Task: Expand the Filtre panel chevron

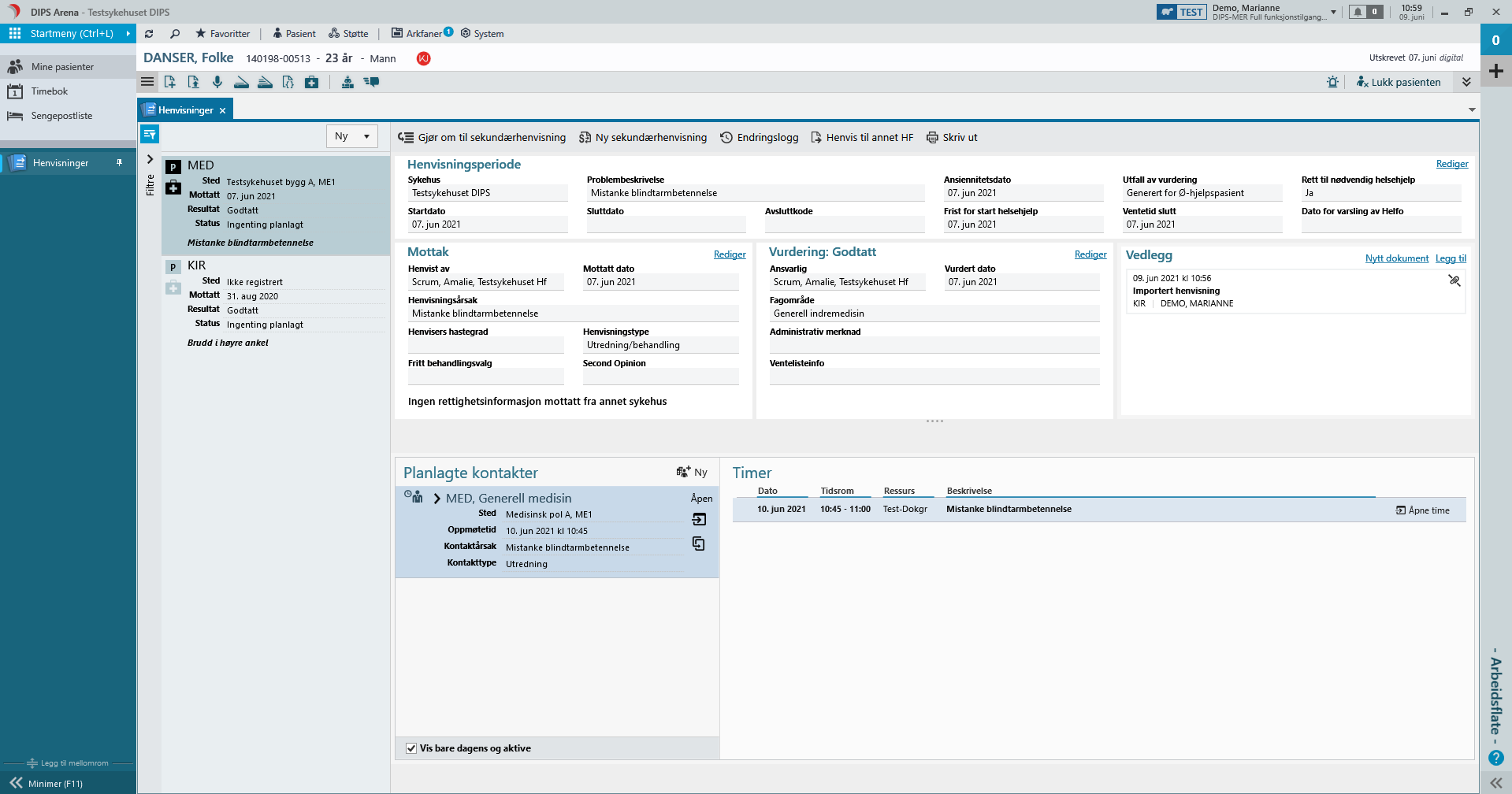Action: 150,160
